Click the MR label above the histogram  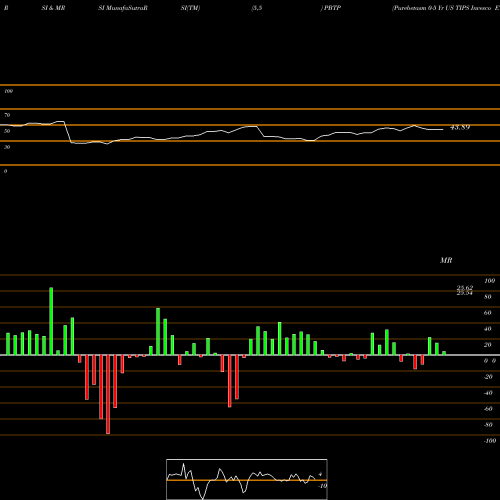click(446, 260)
